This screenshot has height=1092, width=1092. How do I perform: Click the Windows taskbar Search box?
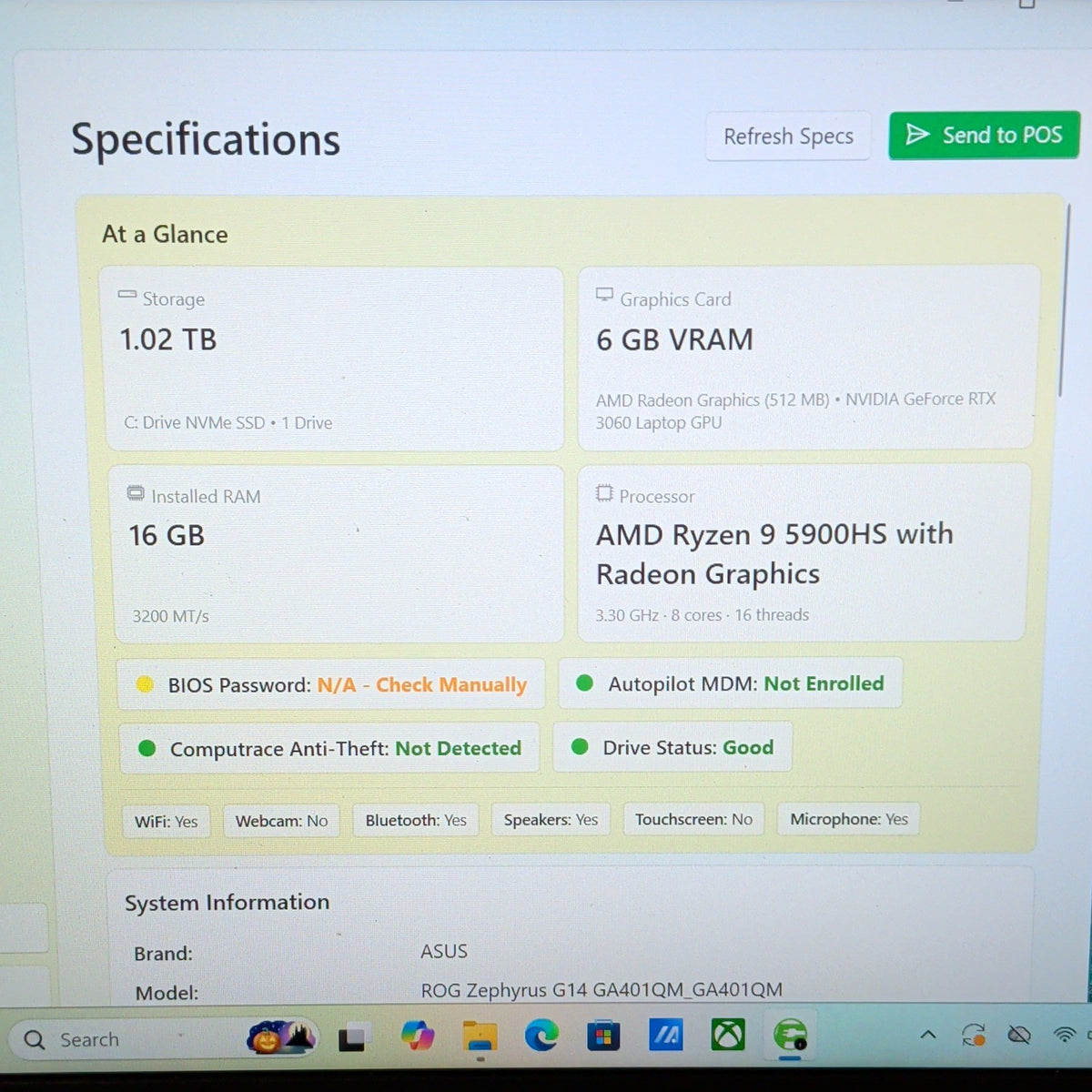164,1038
